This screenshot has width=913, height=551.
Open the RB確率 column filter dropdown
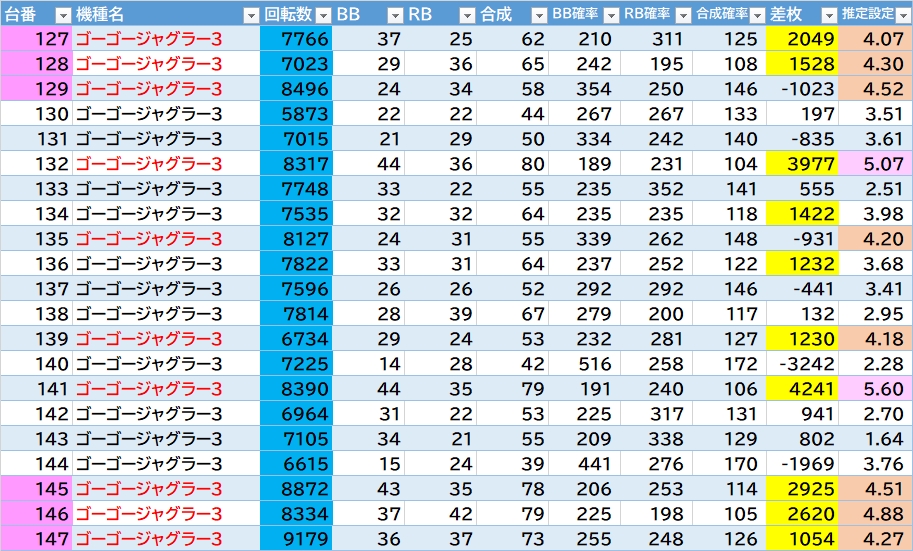[x=684, y=15]
